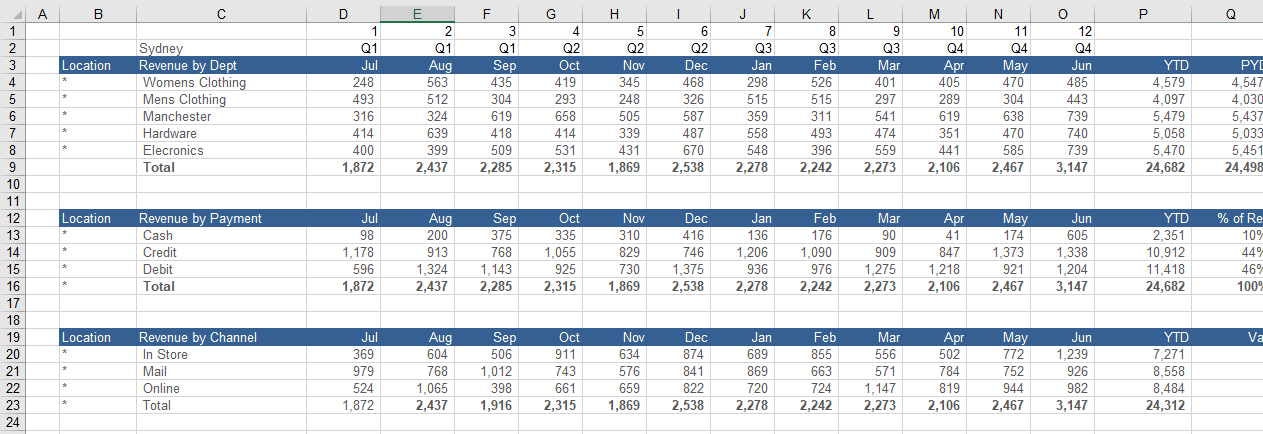Select the Sep total 1,916 cell
The width and height of the screenshot is (1263, 434).
(x=486, y=405)
